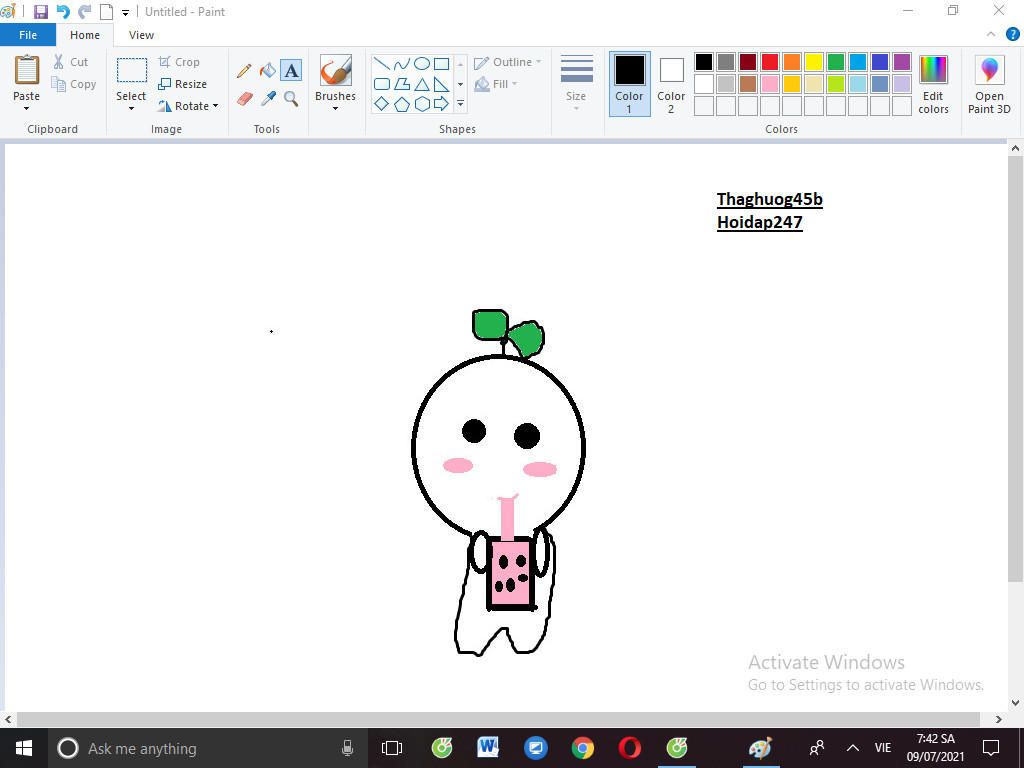Open the Size line-width dropdown
Image resolution: width=1024 pixels, height=768 pixels.
(577, 83)
